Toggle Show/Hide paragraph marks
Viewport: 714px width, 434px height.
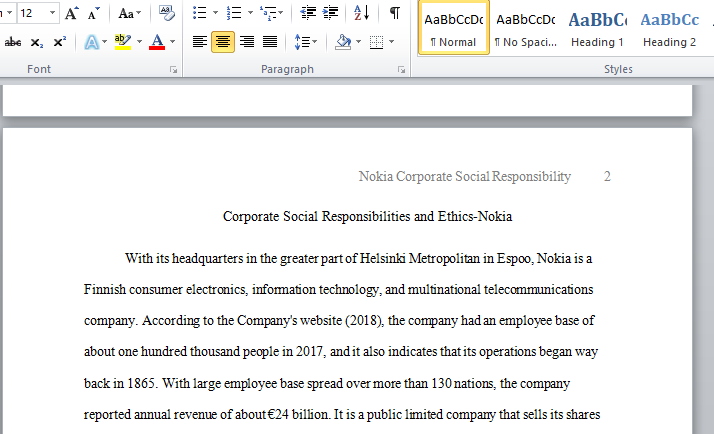(395, 13)
